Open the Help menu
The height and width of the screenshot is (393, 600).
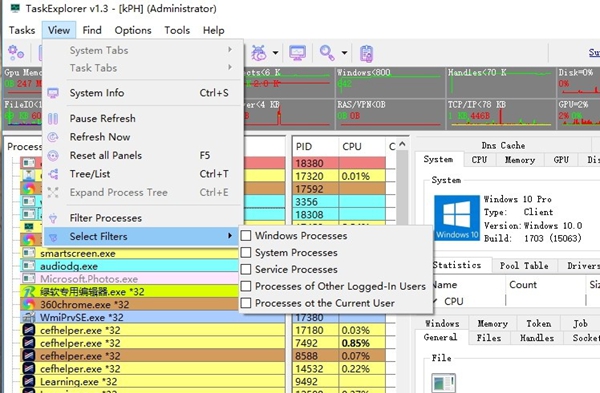click(x=214, y=30)
